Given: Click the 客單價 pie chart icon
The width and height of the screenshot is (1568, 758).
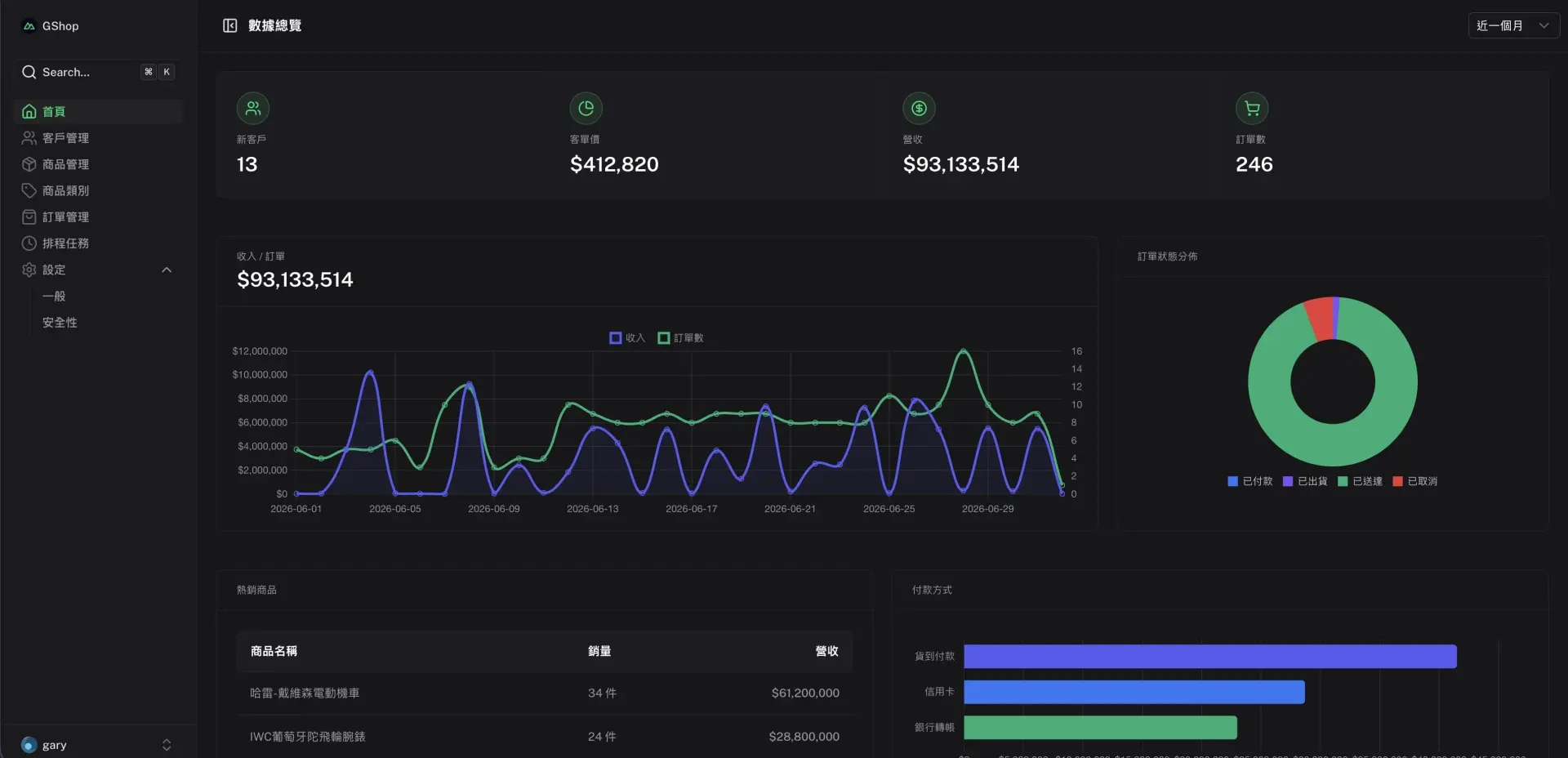Looking at the screenshot, I should [586, 108].
